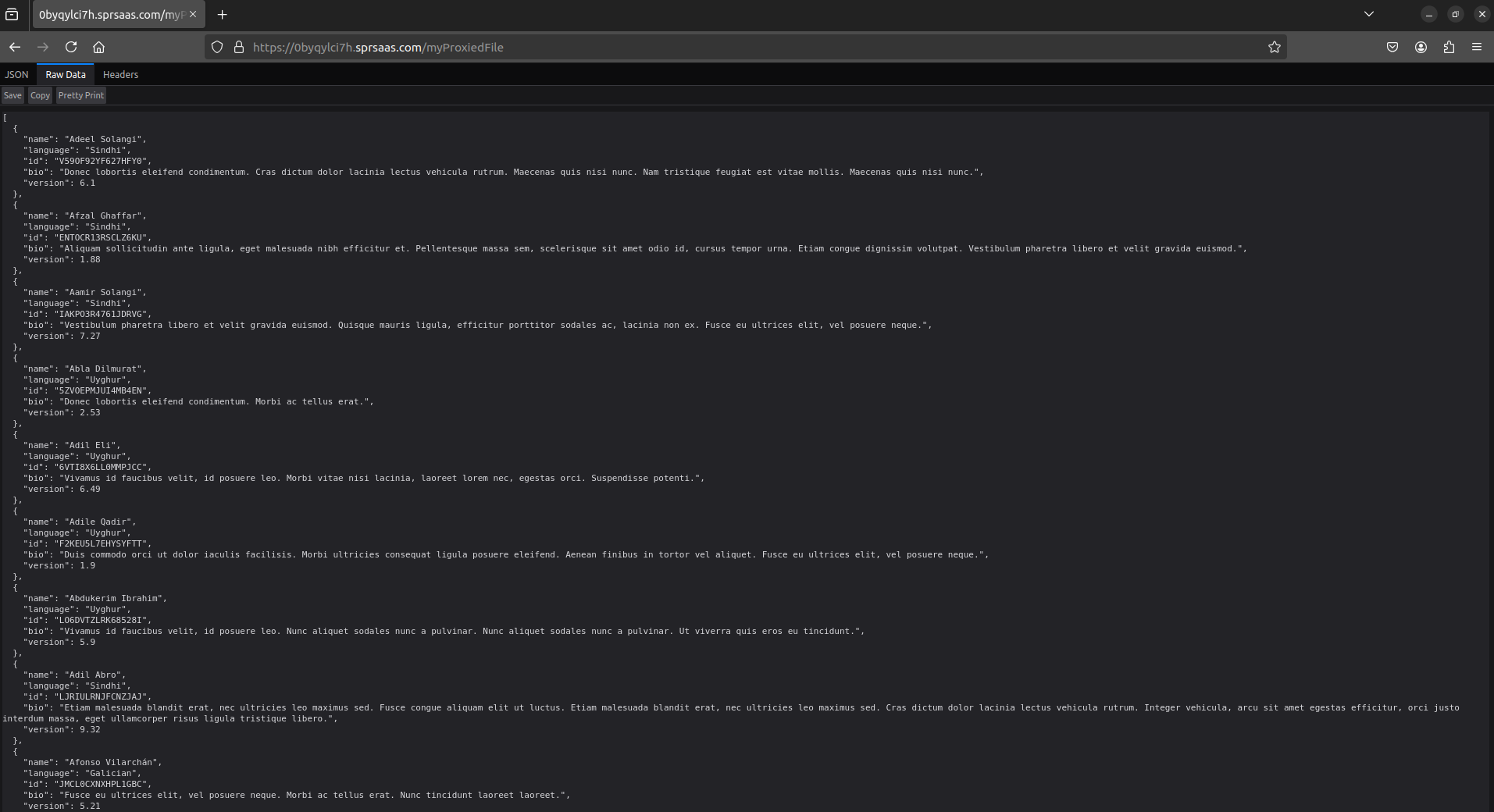
Task: Click the id "5ZVOEPMJUI4MB4EN"
Action: (103, 390)
